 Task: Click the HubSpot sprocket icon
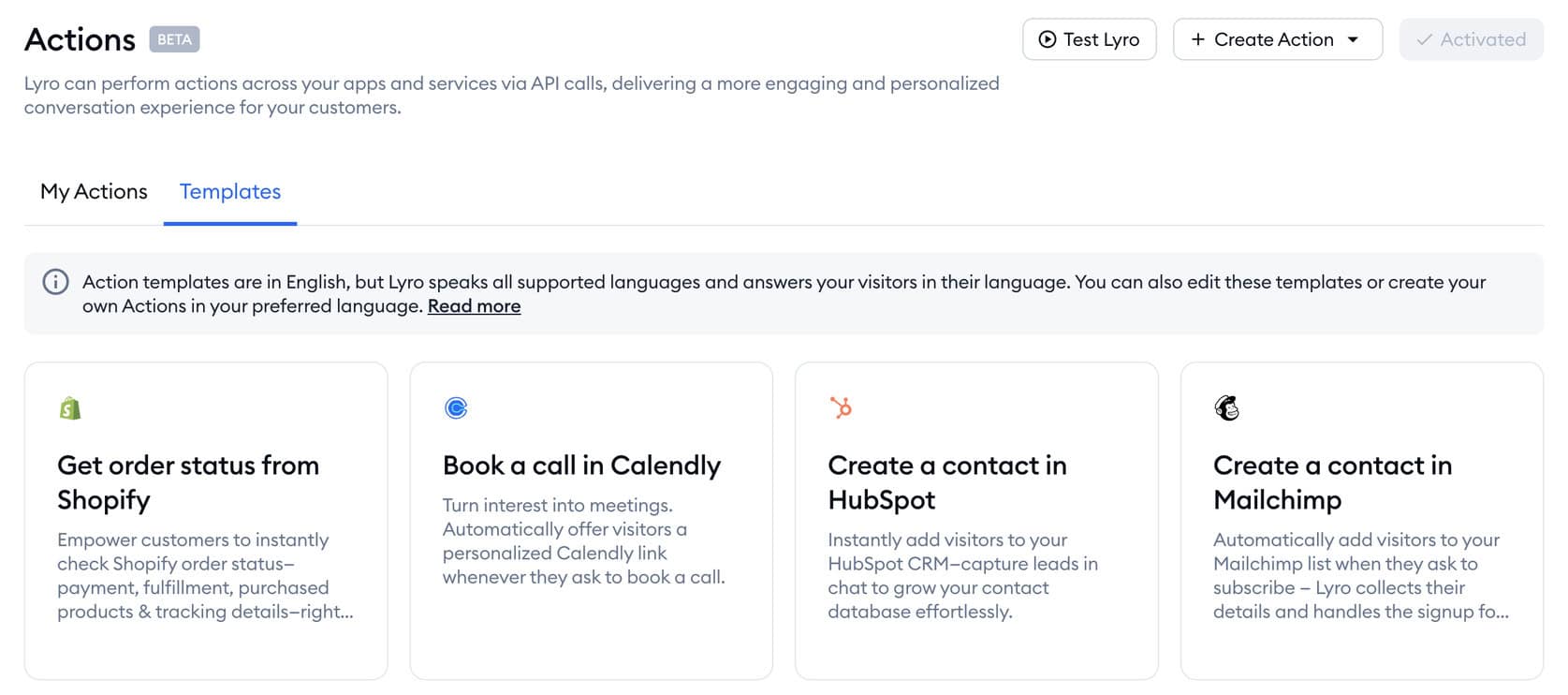841,407
